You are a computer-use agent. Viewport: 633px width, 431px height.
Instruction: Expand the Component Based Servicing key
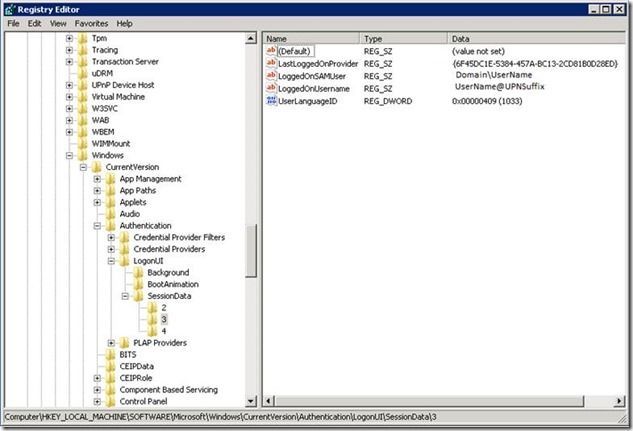97,390
